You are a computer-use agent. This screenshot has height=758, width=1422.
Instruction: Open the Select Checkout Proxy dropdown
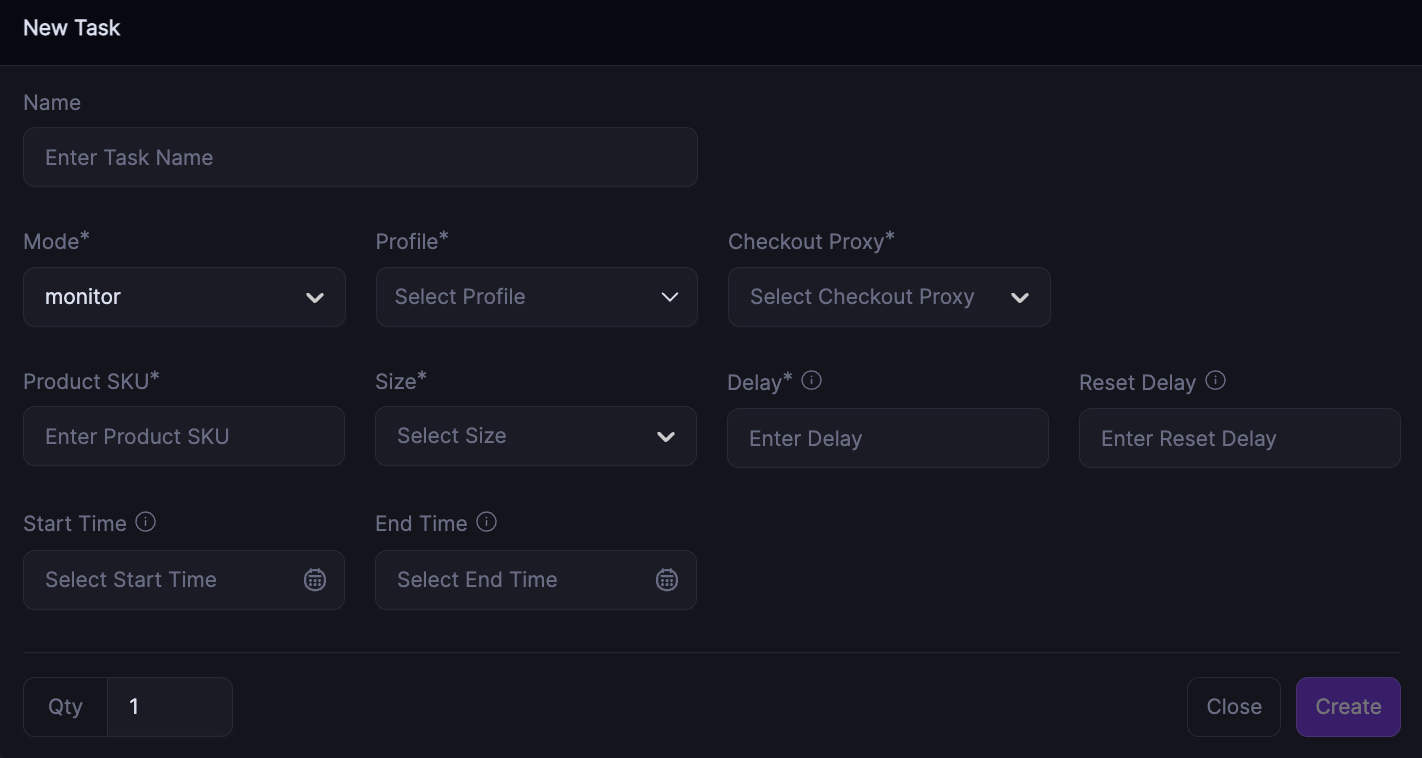click(888, 297)
